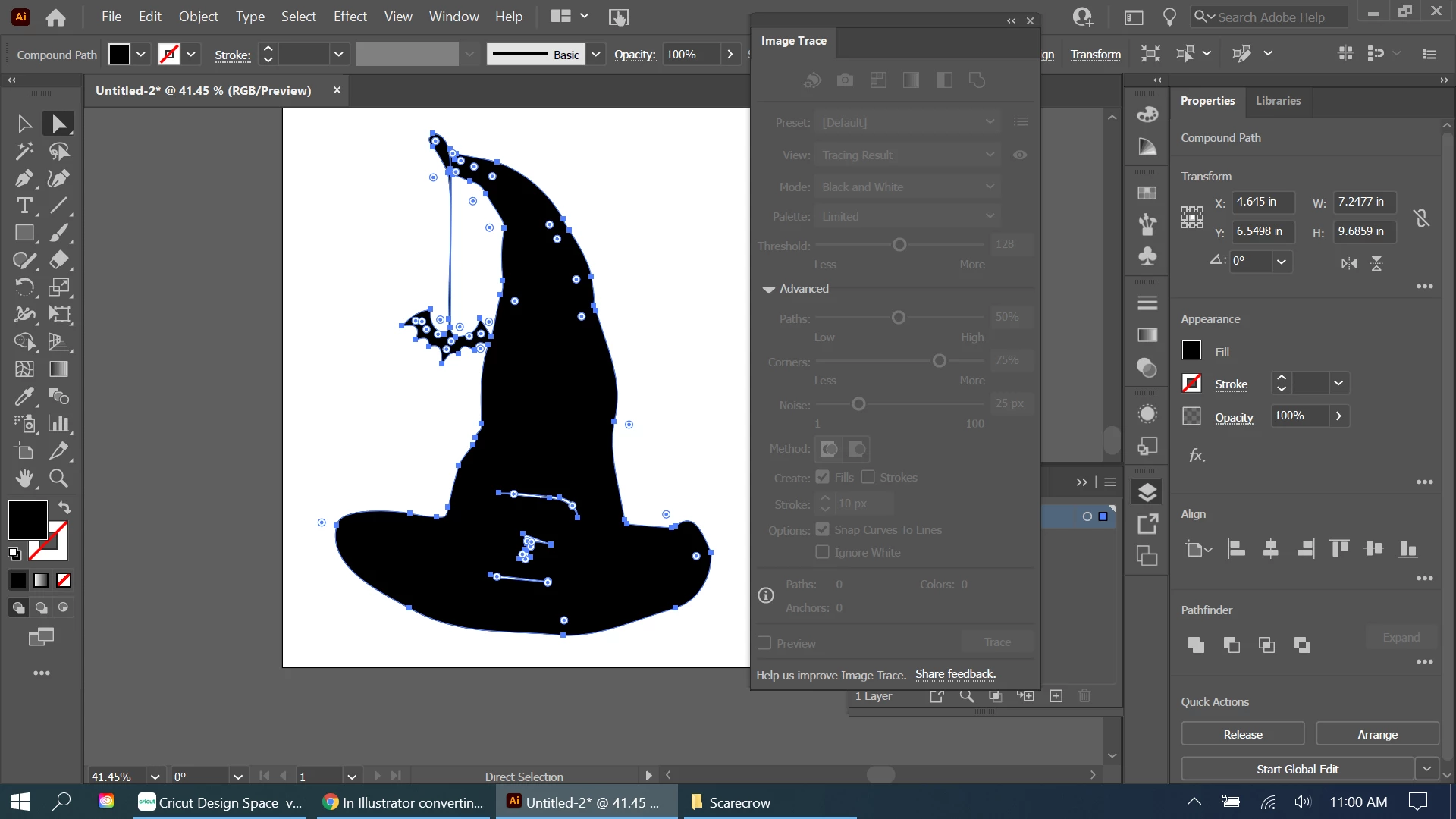
Task: Click the Release button in Quick Actions
Action: (1242, 734)
